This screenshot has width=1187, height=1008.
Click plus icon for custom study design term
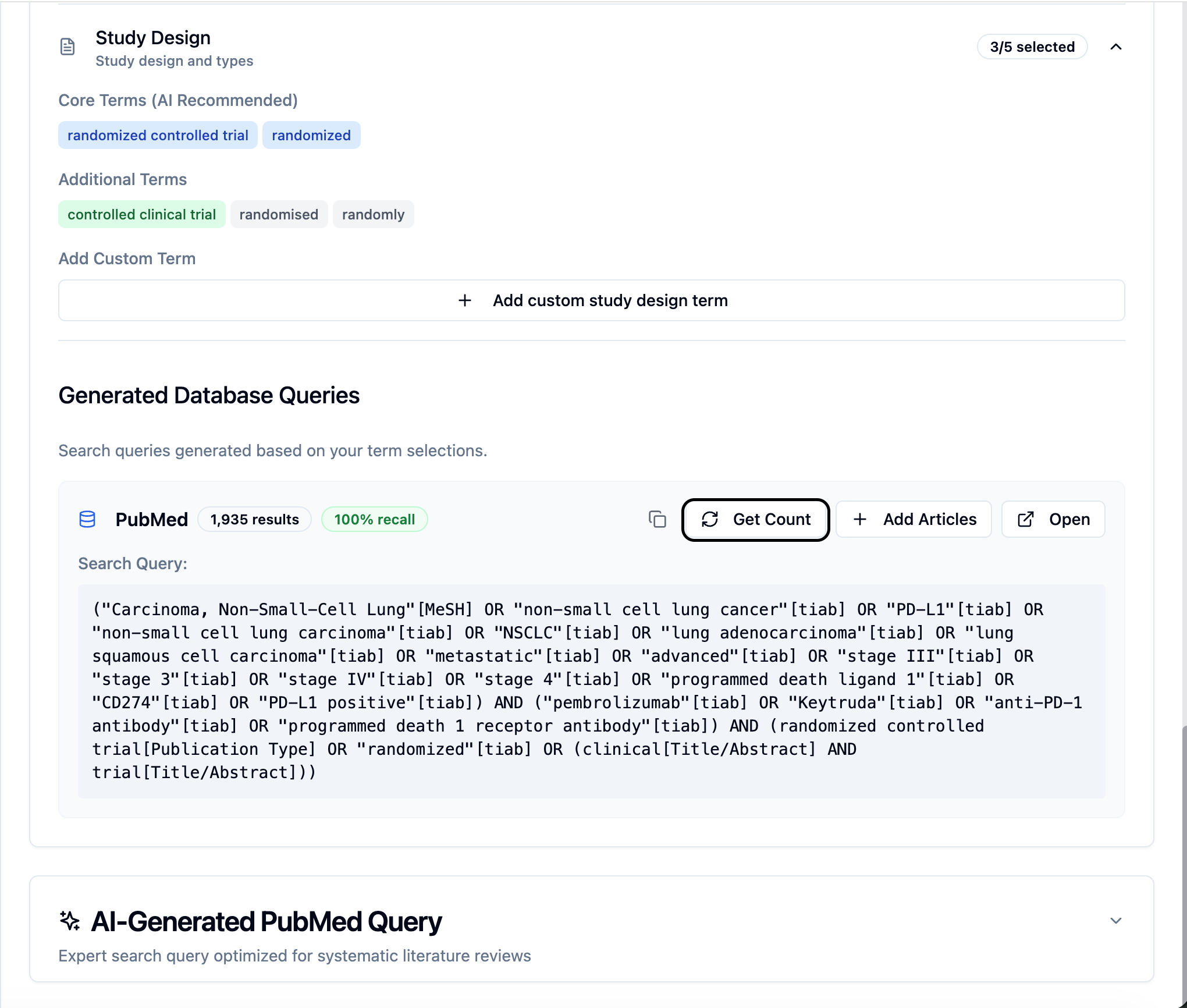pos(464,300)
